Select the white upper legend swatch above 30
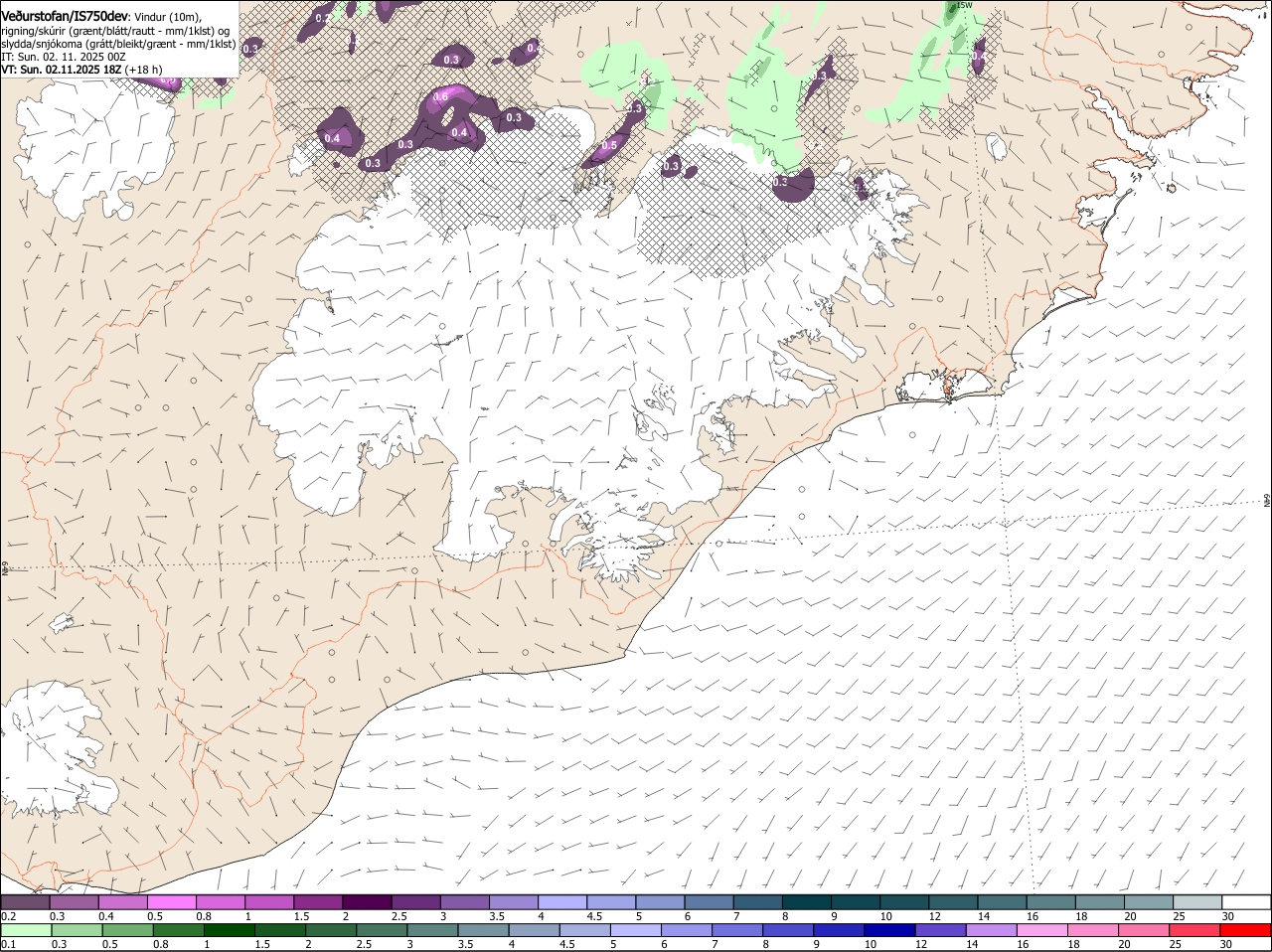The width and height of the screenshot is (1272, 952). coord(1248,901)
